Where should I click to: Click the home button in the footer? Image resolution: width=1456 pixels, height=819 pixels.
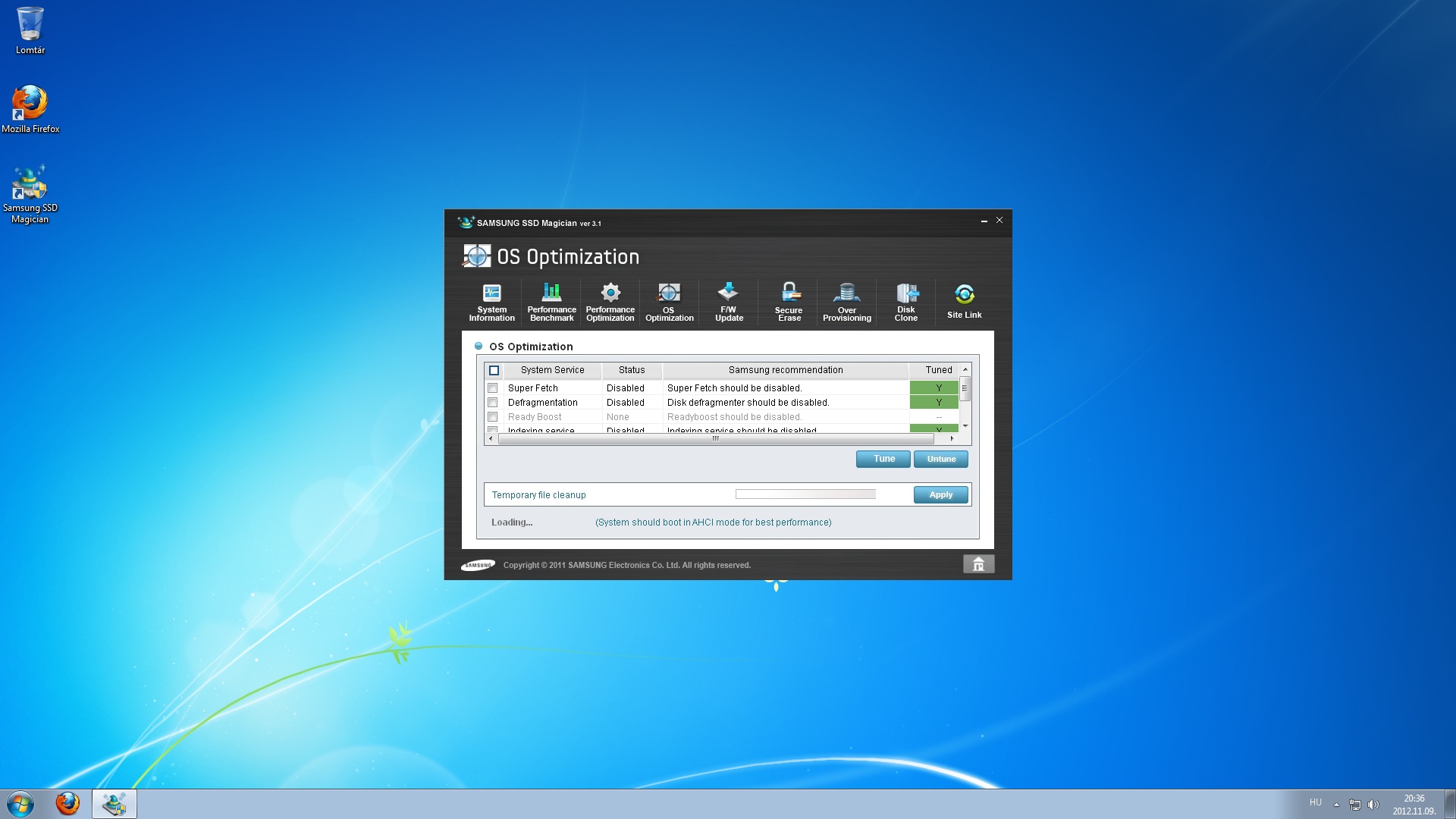click(978, 564)
